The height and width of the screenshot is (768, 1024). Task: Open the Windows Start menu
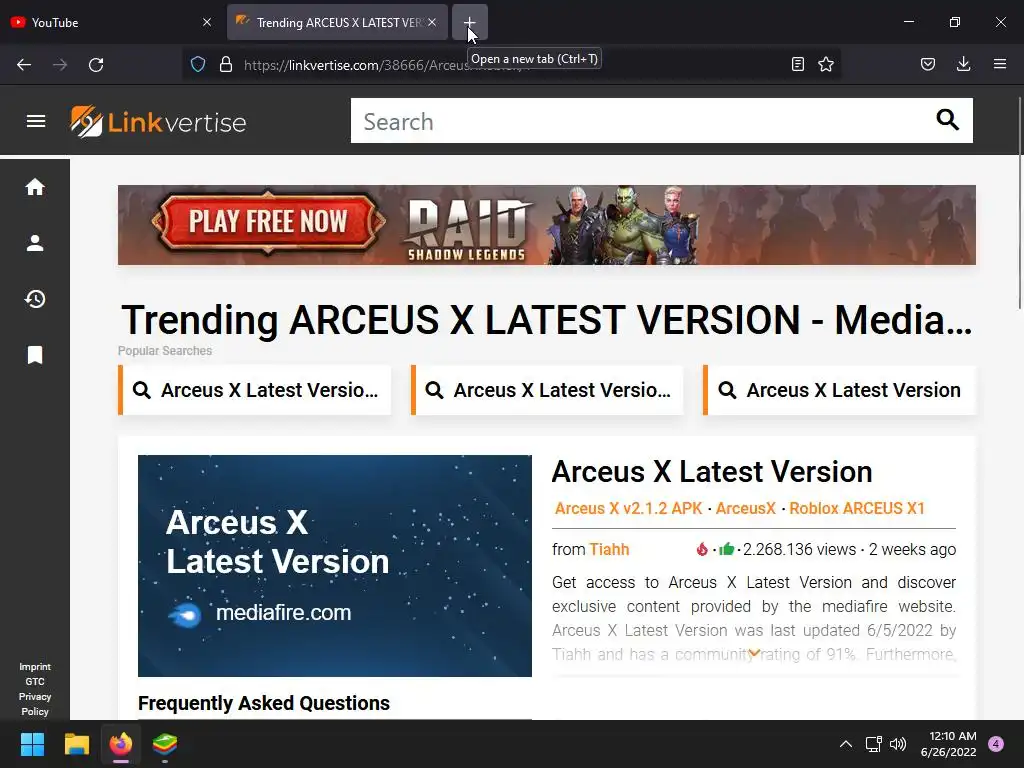32,744
